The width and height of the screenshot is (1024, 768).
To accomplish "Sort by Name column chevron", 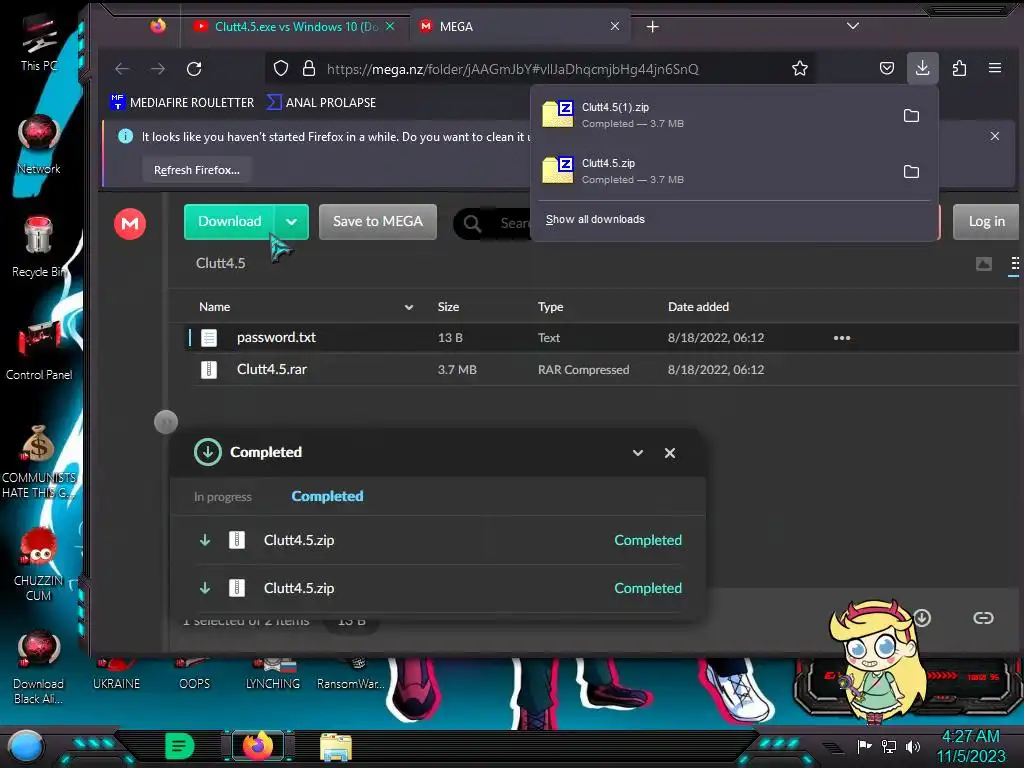I will 409,307.
